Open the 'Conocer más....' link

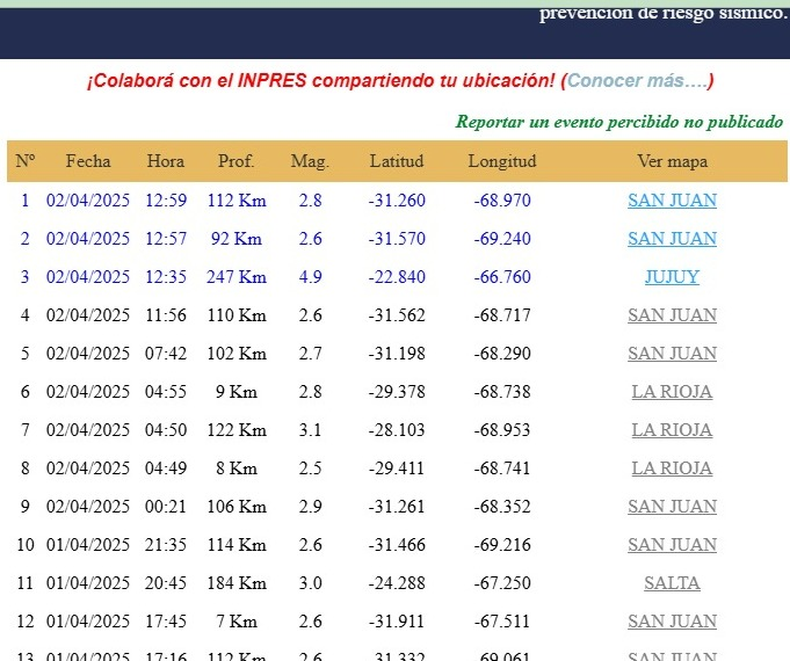coord(640,81)
